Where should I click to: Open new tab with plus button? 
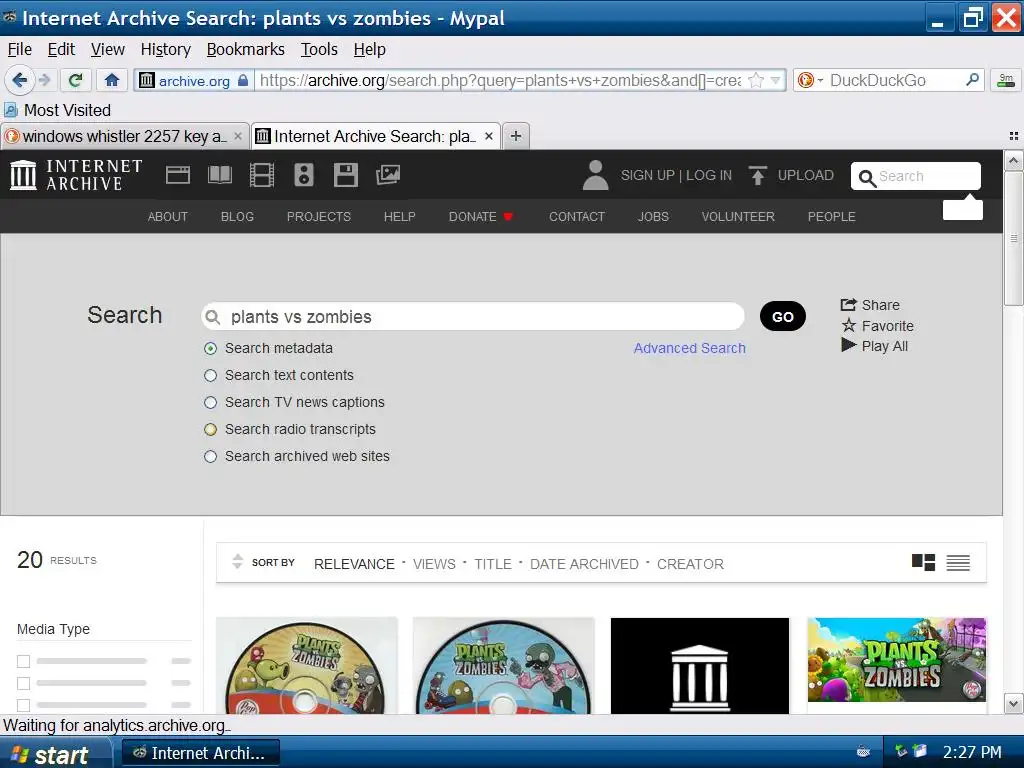516,136
